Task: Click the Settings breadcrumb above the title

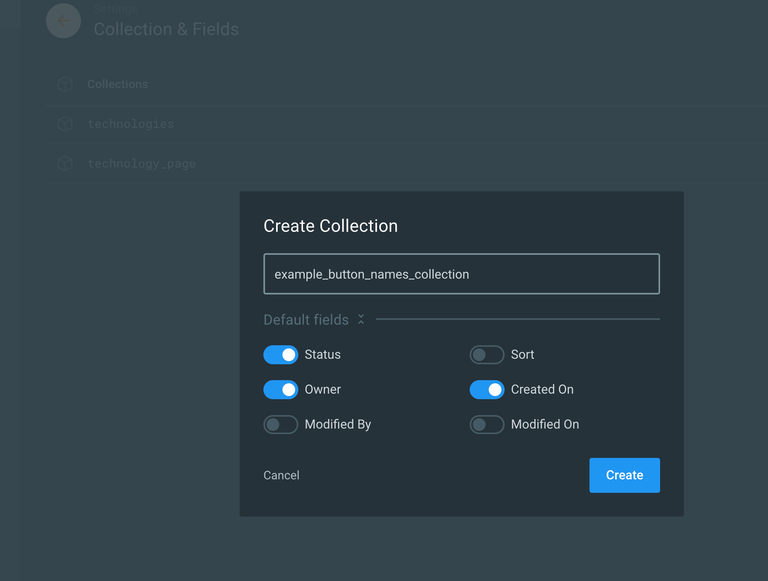Action: pos(114,9)
